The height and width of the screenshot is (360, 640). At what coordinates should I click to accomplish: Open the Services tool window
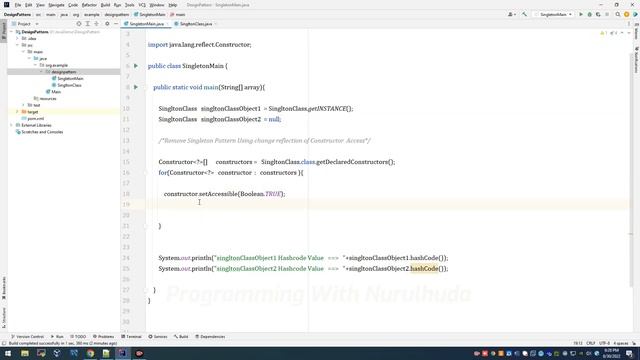pos(158,336)
